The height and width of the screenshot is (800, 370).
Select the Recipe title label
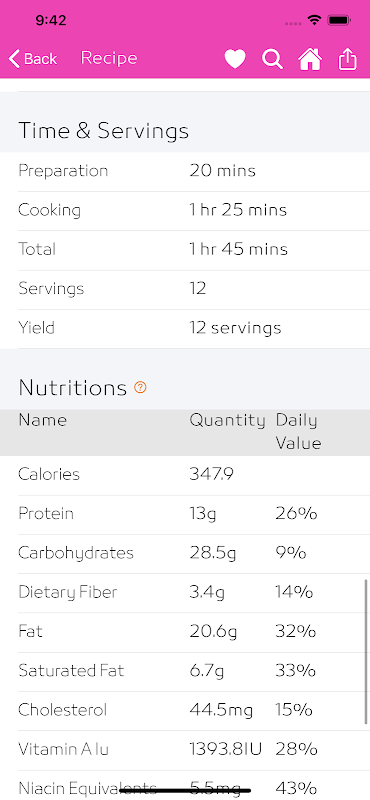109,58
